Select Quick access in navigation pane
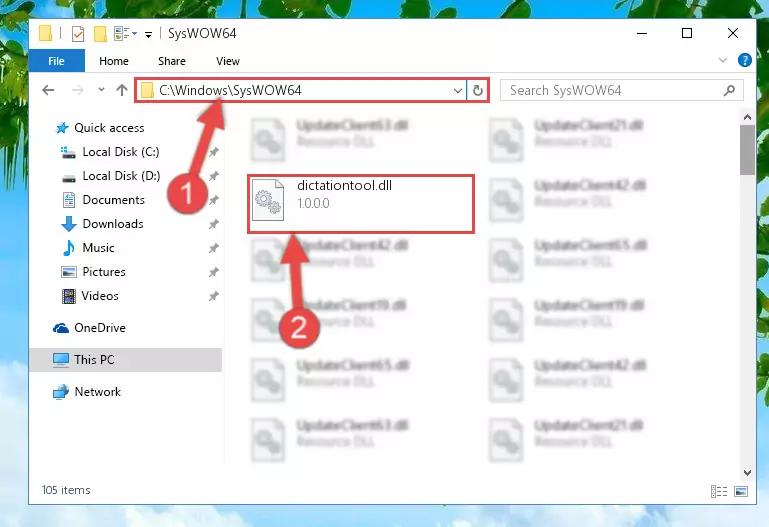Viewport: 769px width, 527px height. [x=109, y=128]
